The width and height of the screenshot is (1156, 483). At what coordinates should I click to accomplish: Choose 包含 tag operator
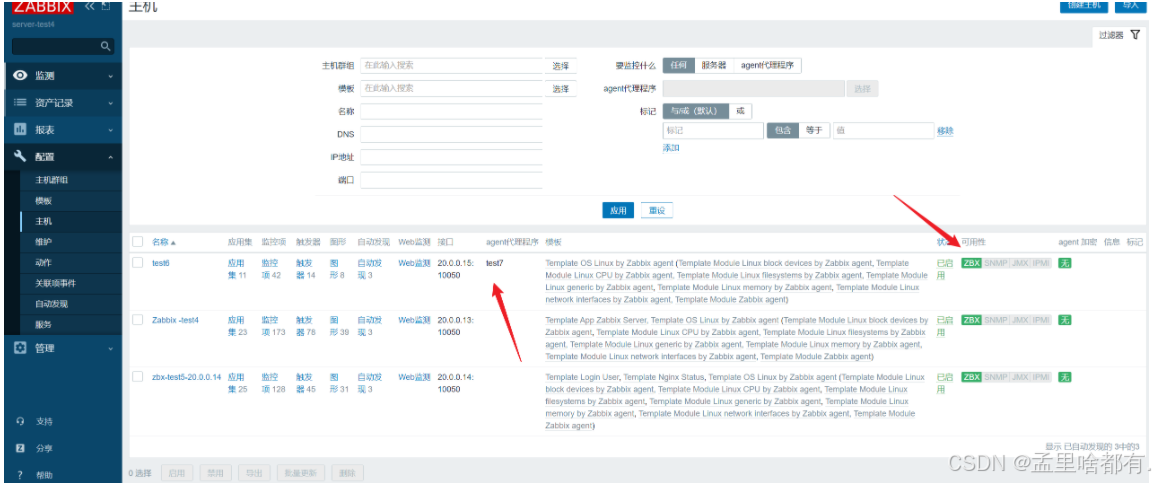[783, 131]
